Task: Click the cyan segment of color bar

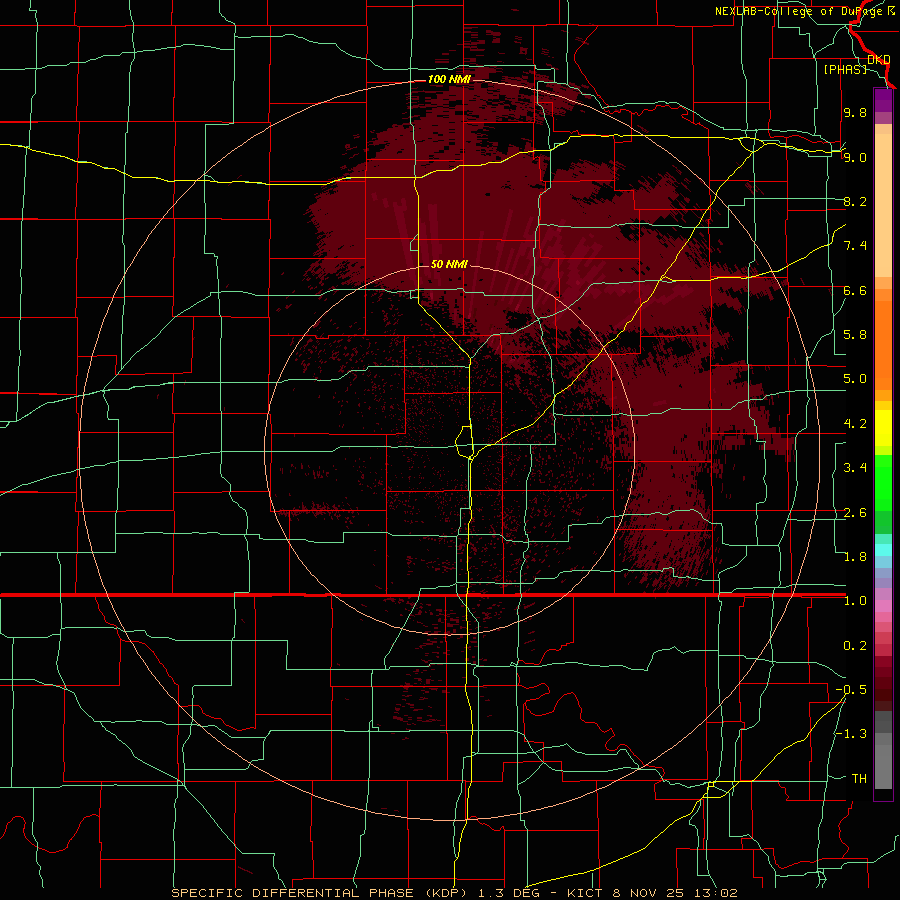Action: coord(883,550)
